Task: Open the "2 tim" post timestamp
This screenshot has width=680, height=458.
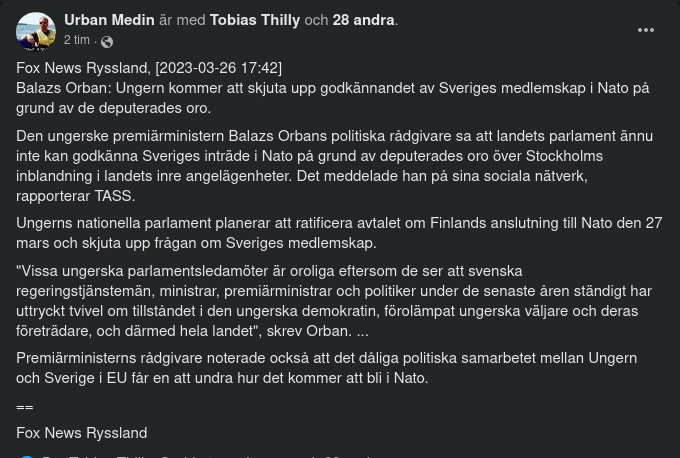Action: [x=77, y=40]
